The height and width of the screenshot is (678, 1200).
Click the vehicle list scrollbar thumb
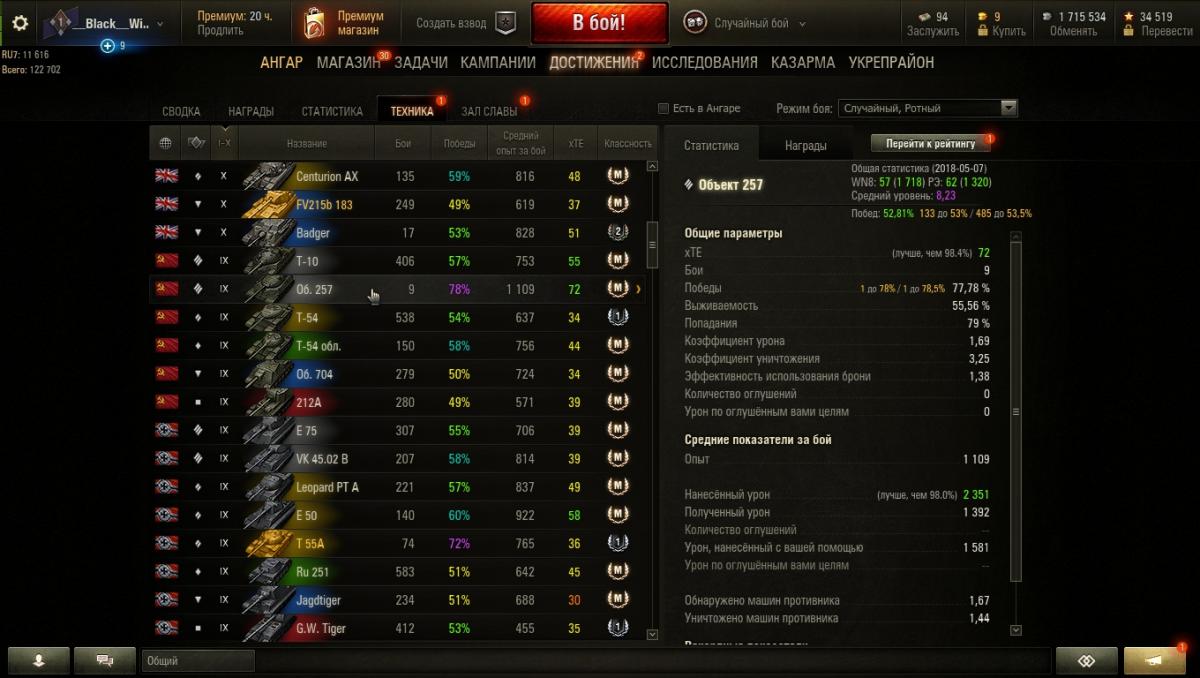click(653, 245)
